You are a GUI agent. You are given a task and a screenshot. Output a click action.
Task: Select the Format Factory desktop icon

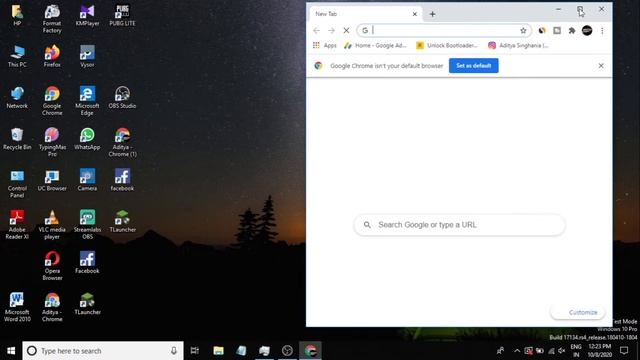pyautogui.click(x=52, y=19)
